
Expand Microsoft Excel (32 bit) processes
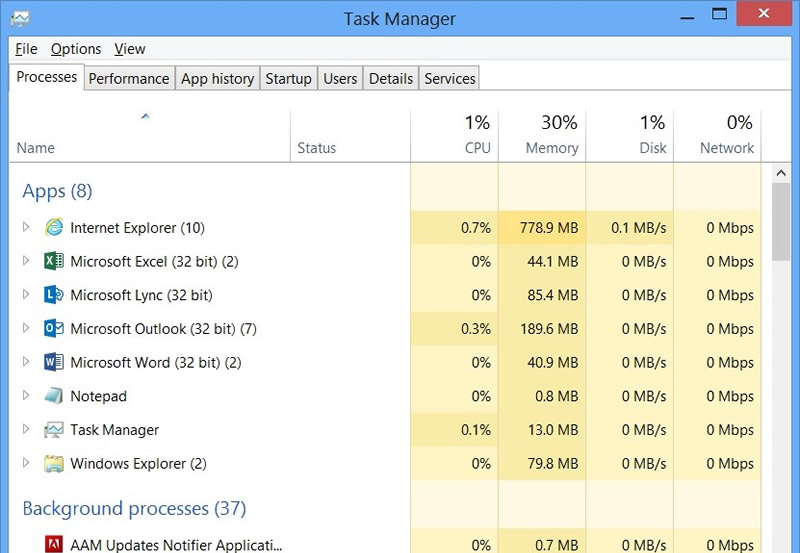[26, 261]
